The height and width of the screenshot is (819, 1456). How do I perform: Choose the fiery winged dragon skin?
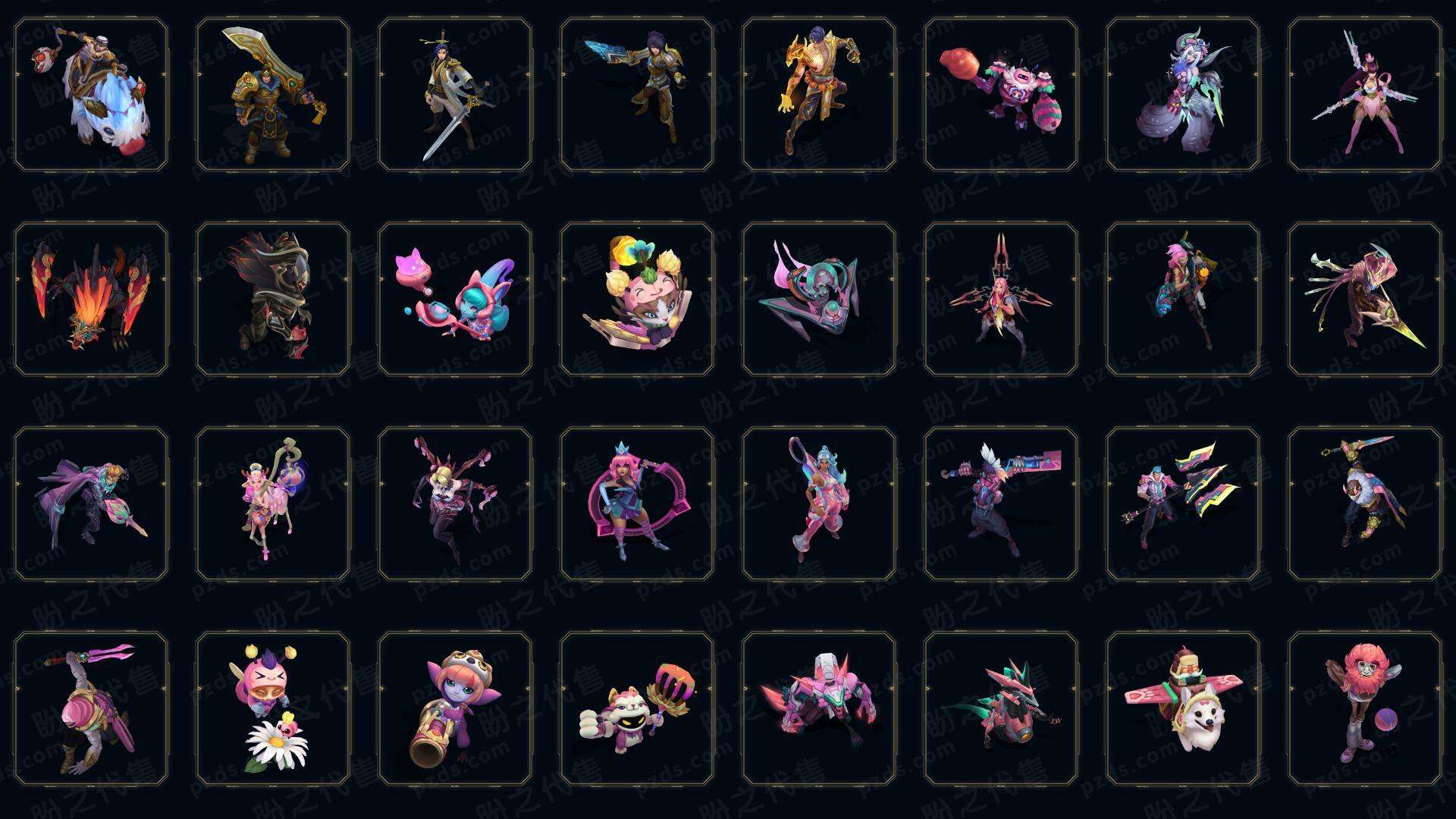pyautogui.click(x=91, y=299)
